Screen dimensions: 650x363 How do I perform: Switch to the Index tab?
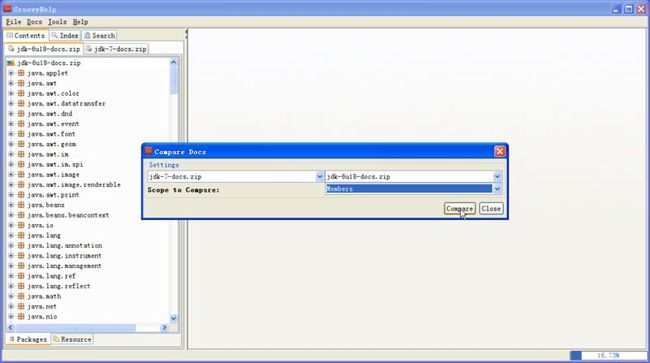(65, 36)
